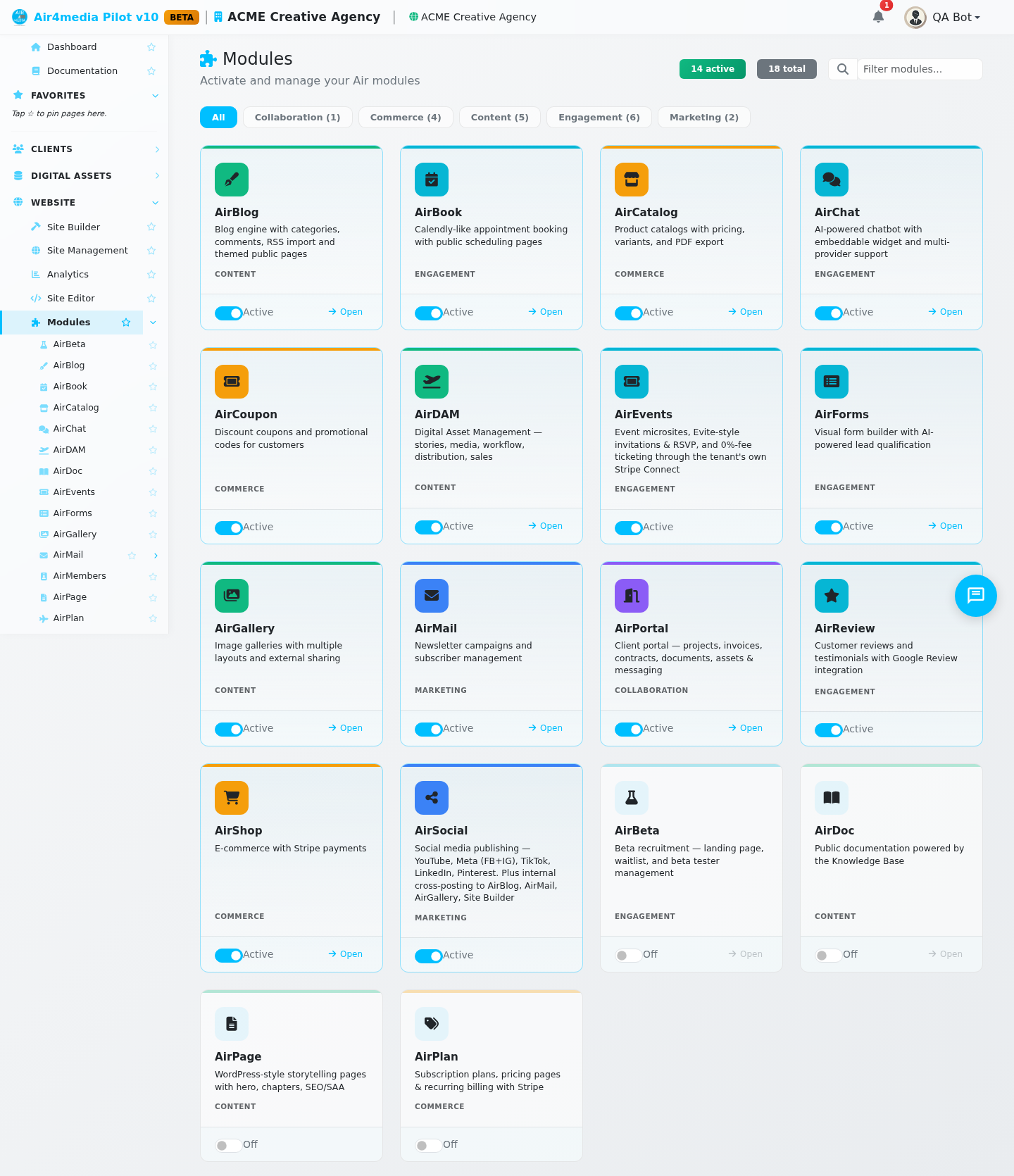
Task: Click the AirChat speech bubbles card icon
Action: click(x=832, y=180)
